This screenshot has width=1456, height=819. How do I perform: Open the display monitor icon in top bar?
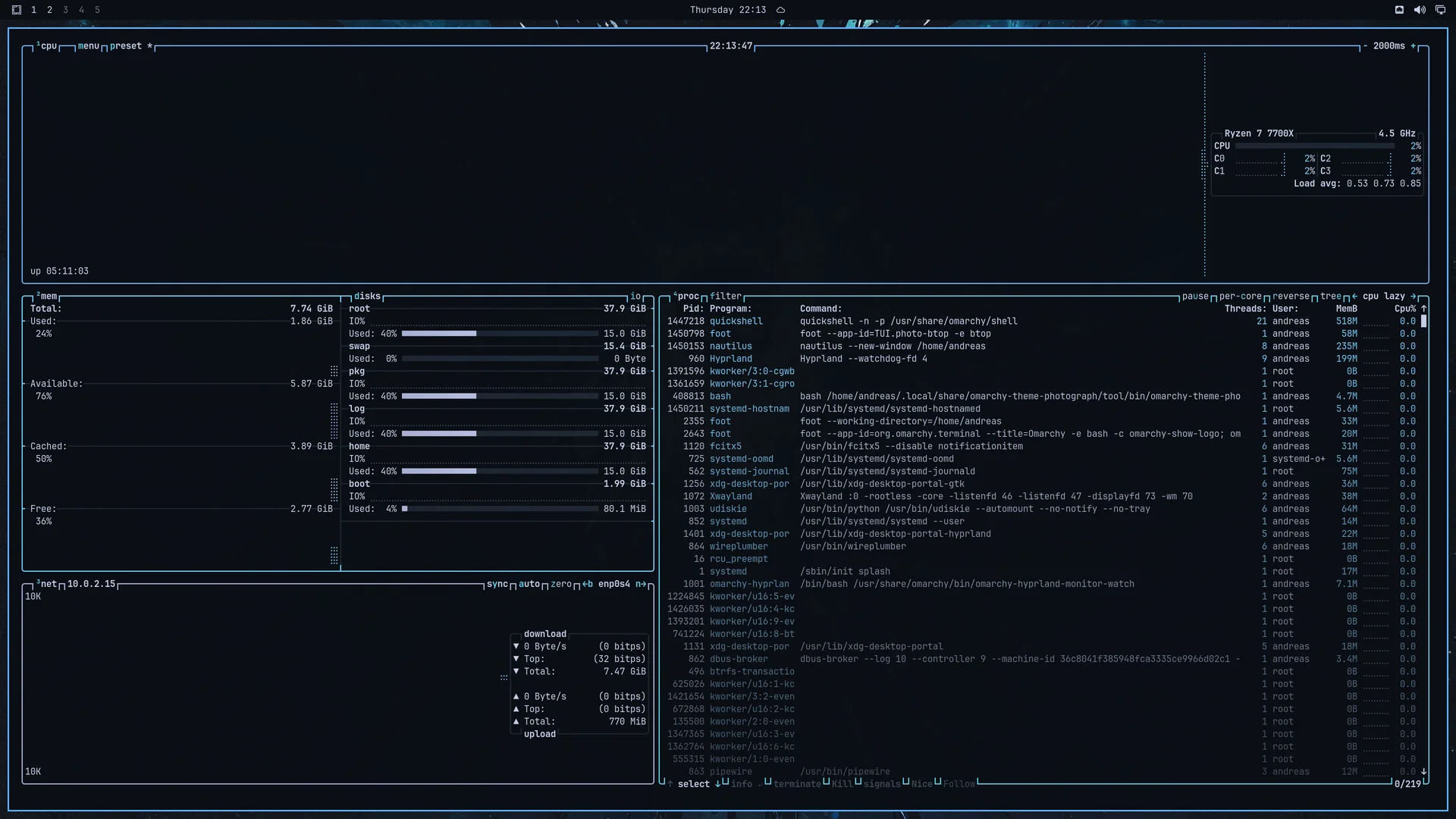point(1441,10)
